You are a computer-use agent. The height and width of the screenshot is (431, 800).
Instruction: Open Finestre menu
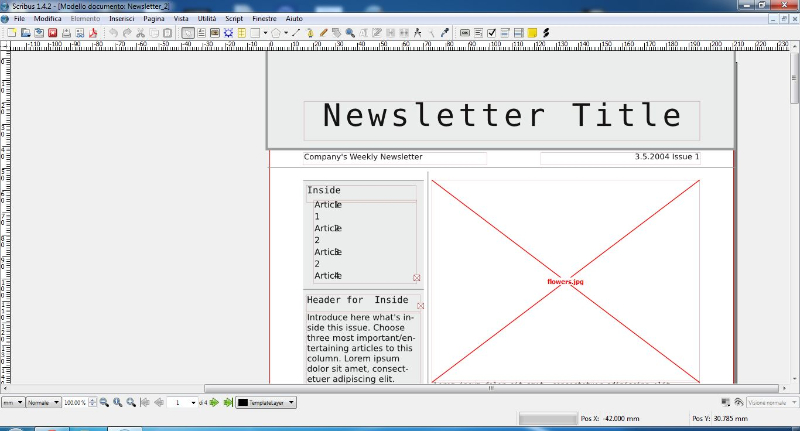click(264, 18)
